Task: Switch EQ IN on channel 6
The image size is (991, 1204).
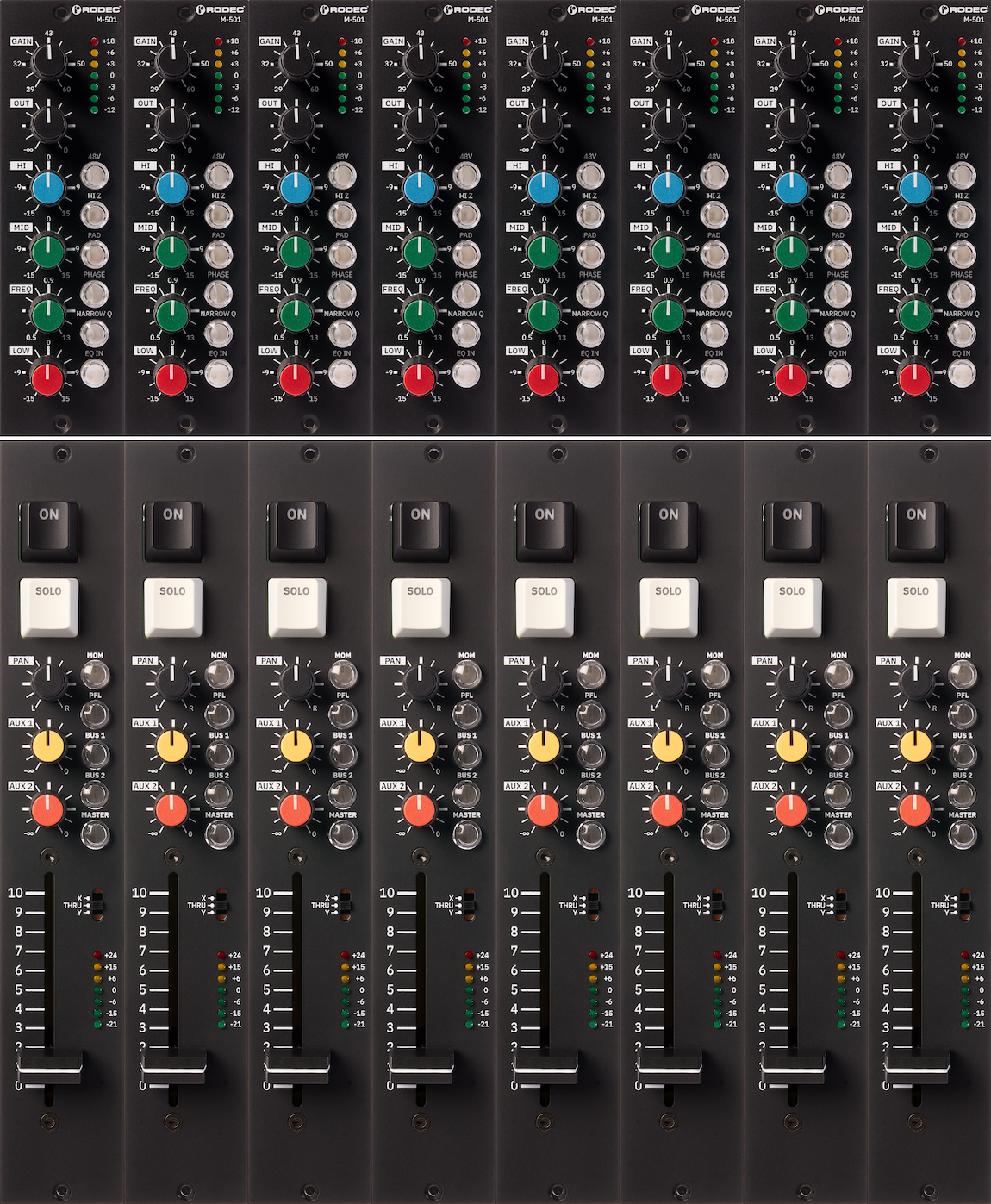Action: pos(714,372)
